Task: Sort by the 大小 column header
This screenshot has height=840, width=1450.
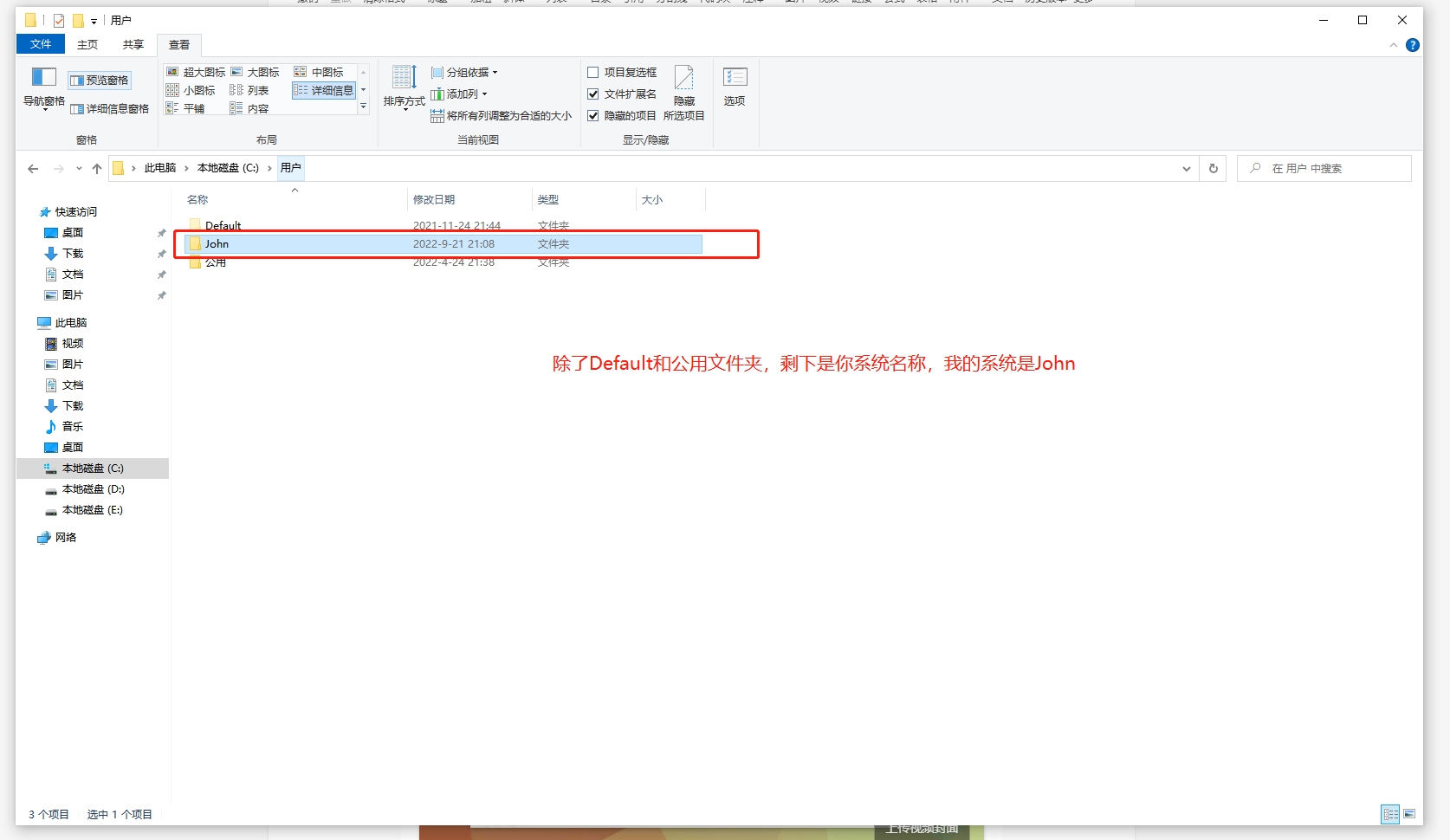Action: (670, 199)
